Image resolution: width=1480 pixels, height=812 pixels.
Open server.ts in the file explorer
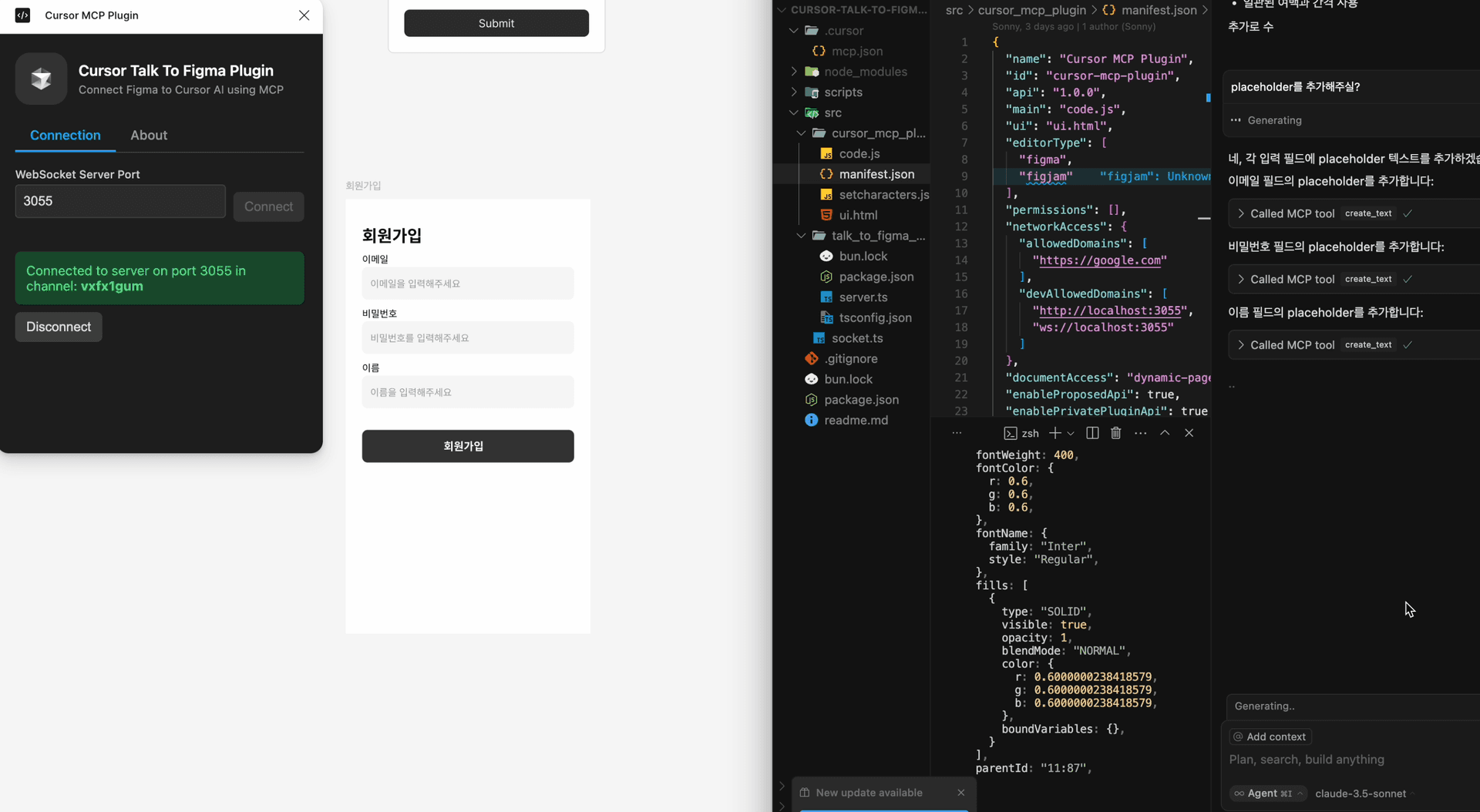863,297
